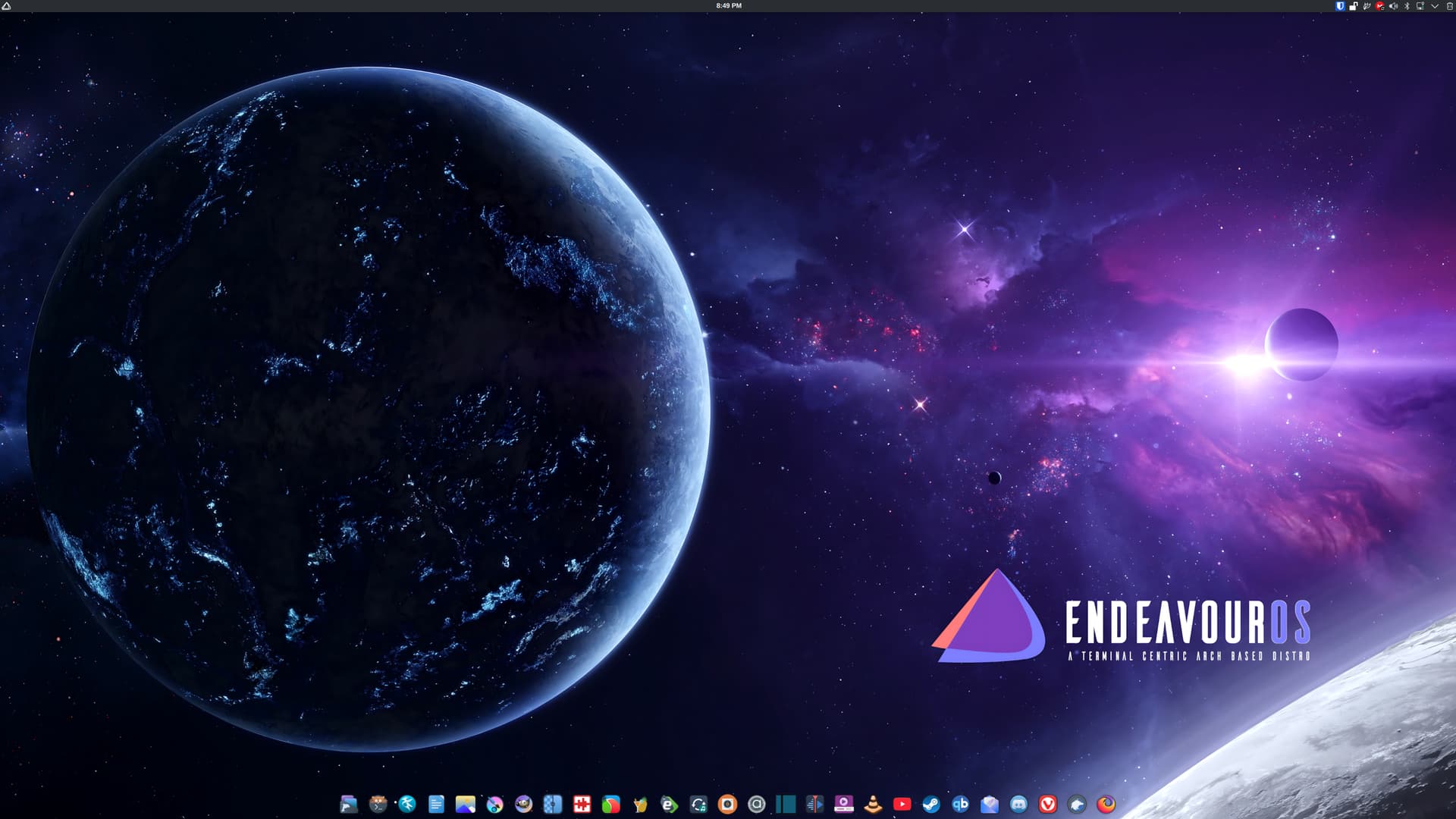Image resolution: width=1456 pixels, height=819 pixels.
Task: Open the Bluetooth tray icon
Action: [1407, 5]
